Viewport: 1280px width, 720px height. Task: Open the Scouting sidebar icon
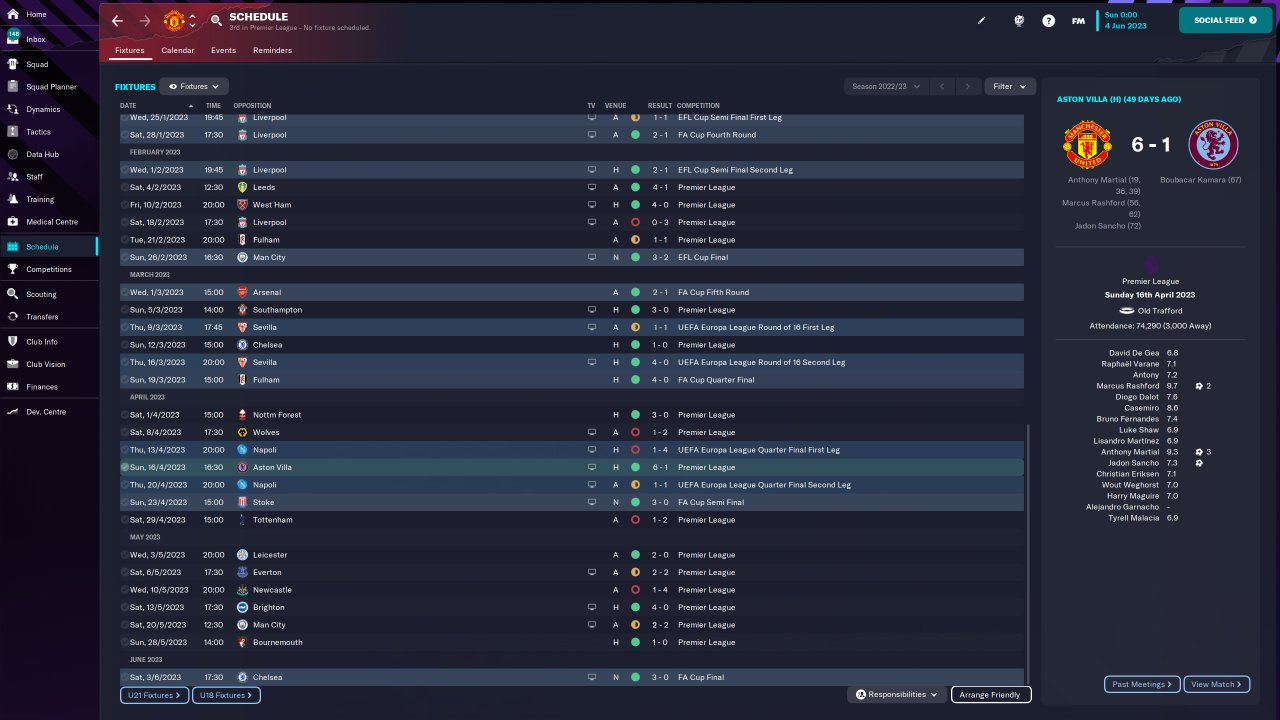pyautogui.click(x=13, y=294)
